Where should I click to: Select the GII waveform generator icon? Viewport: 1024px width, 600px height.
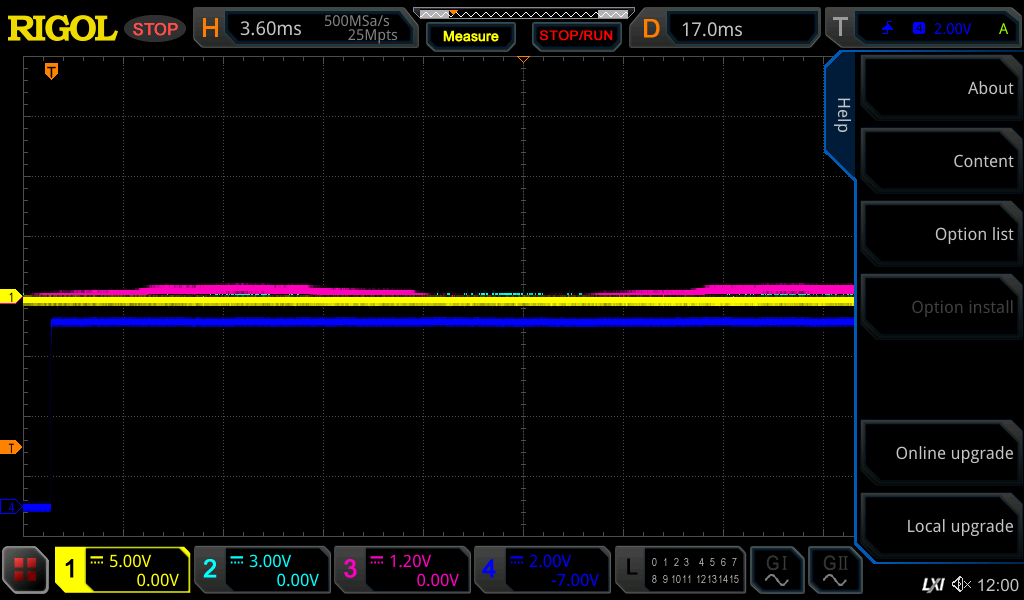(x=835, y=570)
